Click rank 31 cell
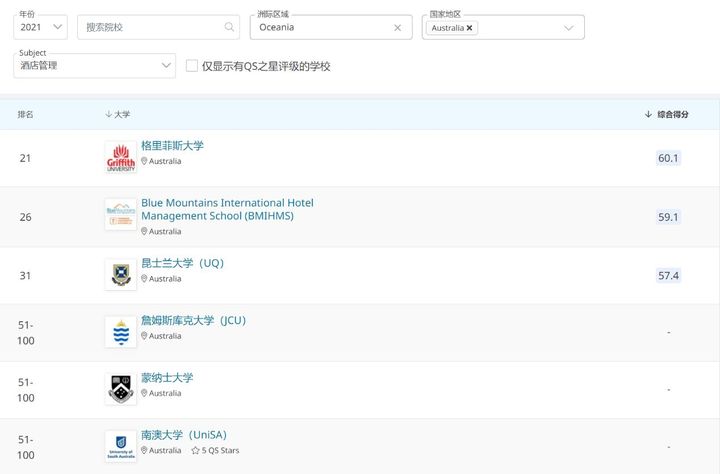The height and width of the screenshot is (474, 720). pyautogui.click(x=25, y=276)
